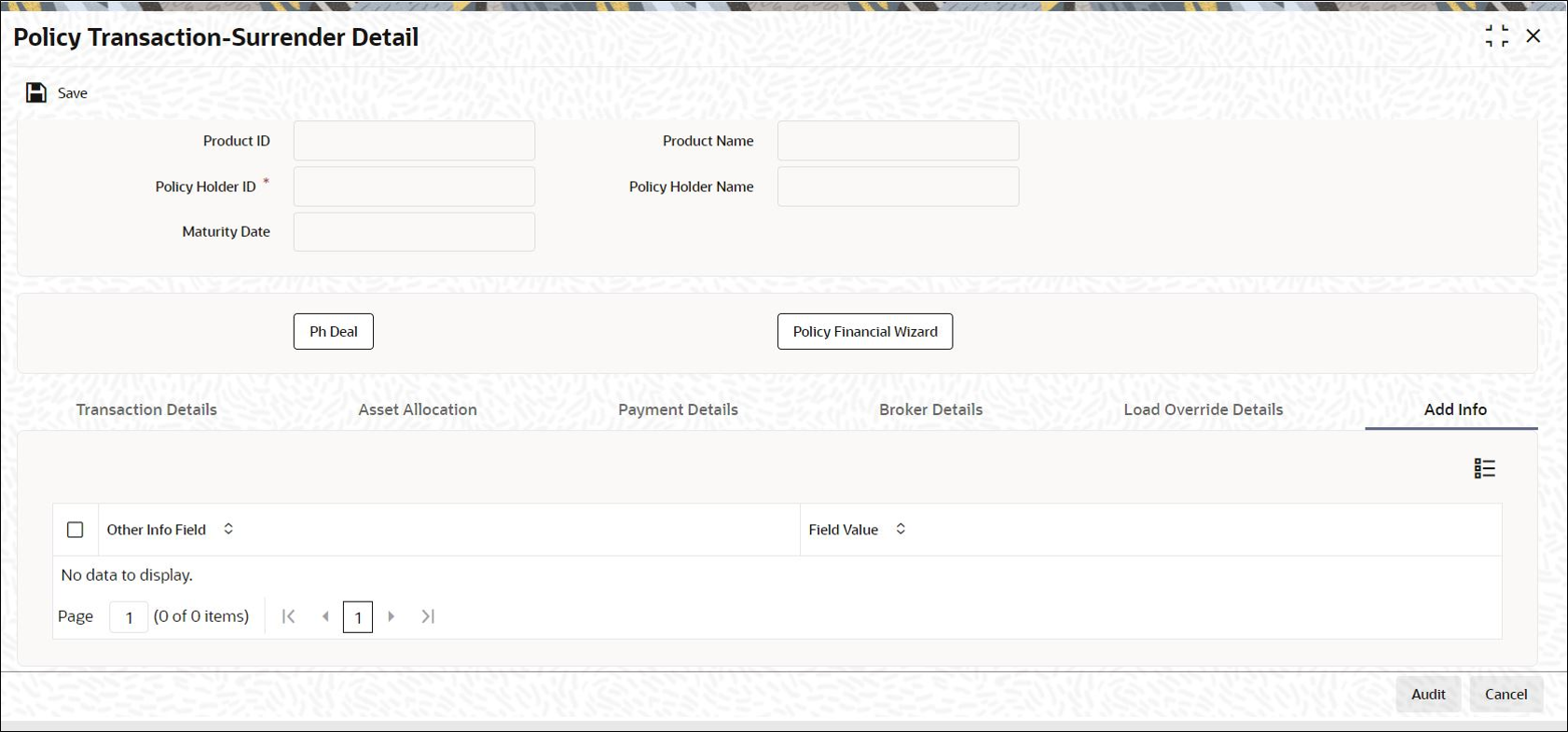
Task: Focus the Policy Holder ID field
Action: pyautogui.click(x=414, y=186)
